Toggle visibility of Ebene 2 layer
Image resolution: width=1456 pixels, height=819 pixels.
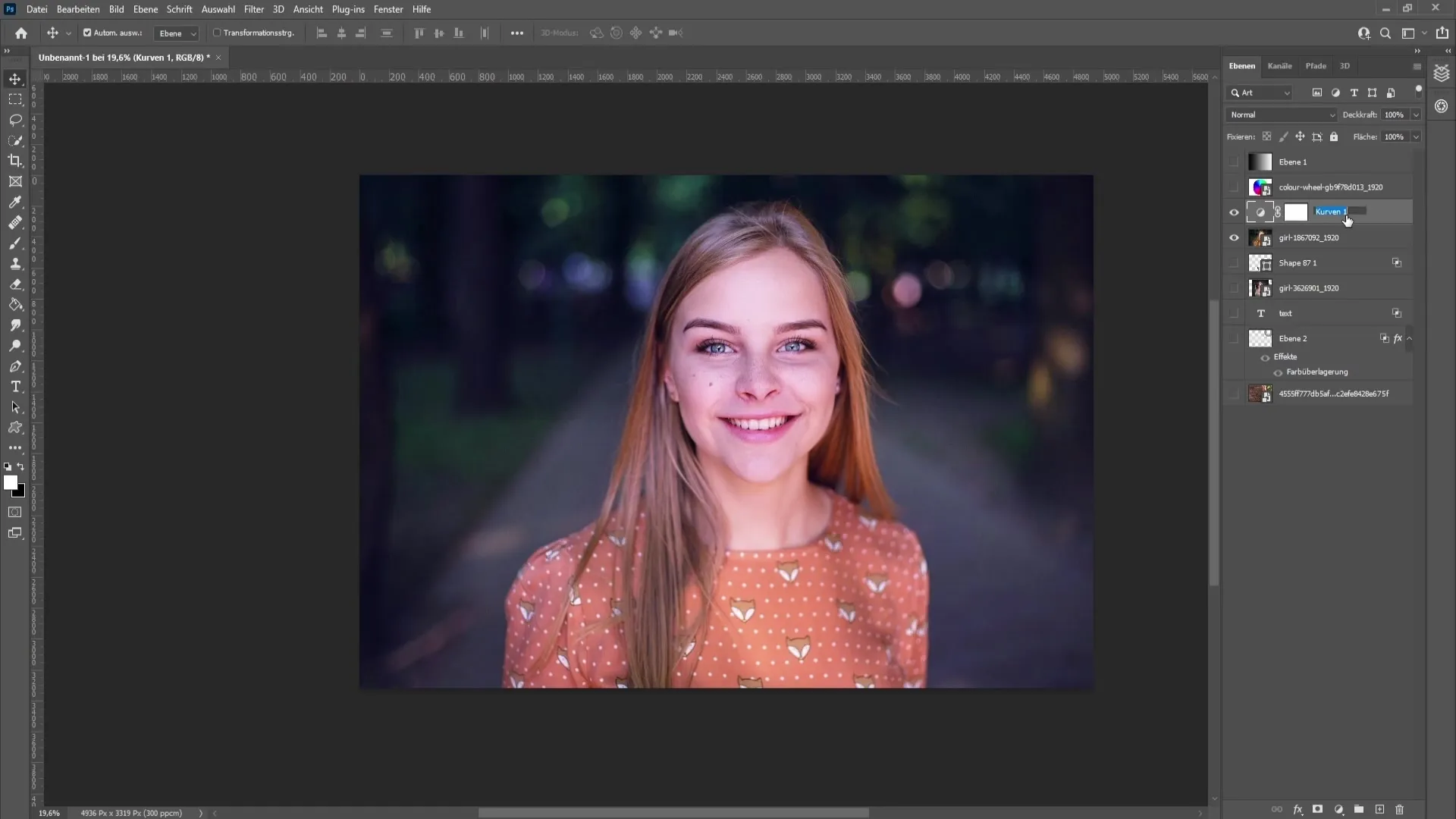(1237, 339)
